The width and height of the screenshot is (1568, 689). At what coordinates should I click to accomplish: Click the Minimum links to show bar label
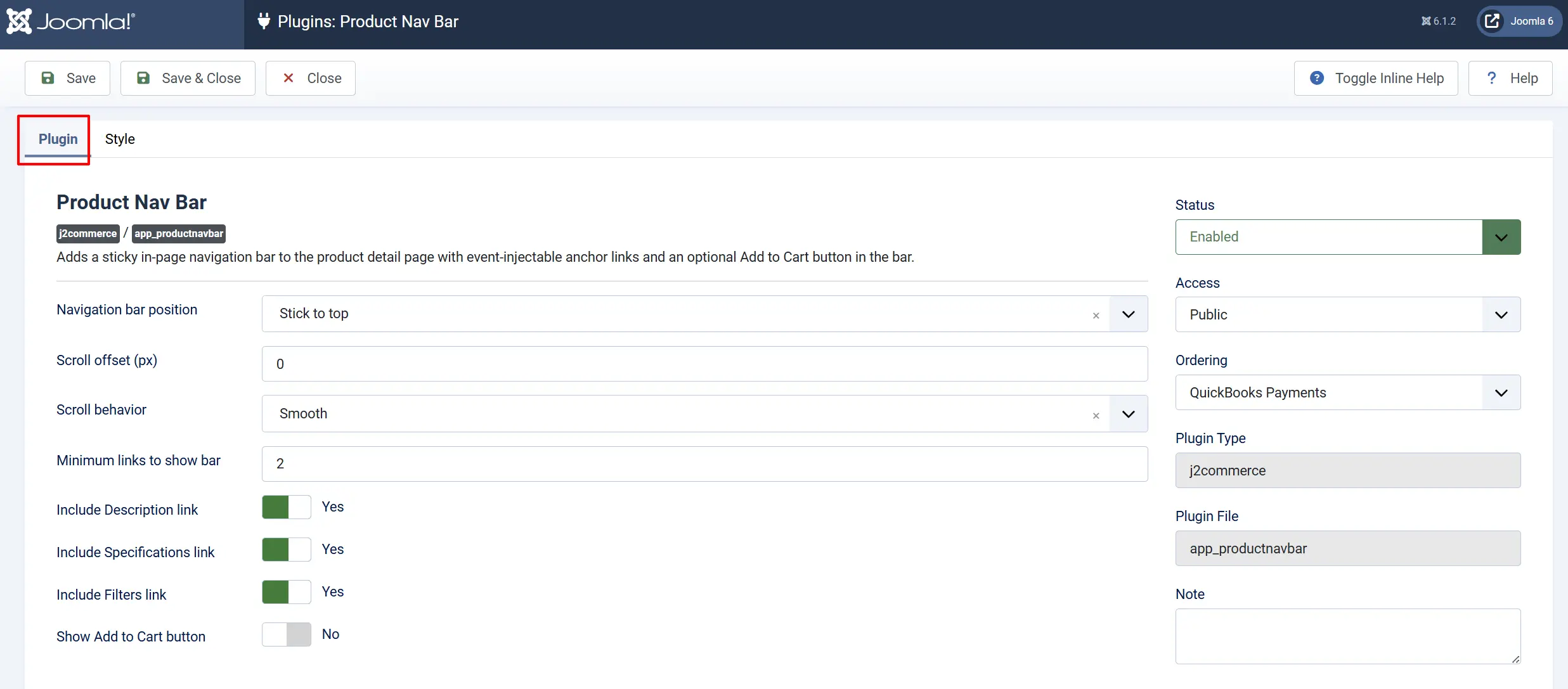pos(138,460)
